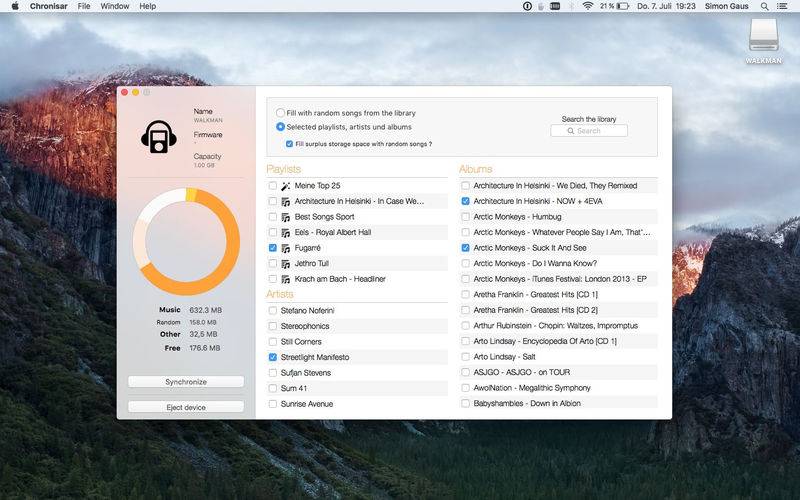Uncheck the Streetlight Manifesto artist

click(272, 357)
